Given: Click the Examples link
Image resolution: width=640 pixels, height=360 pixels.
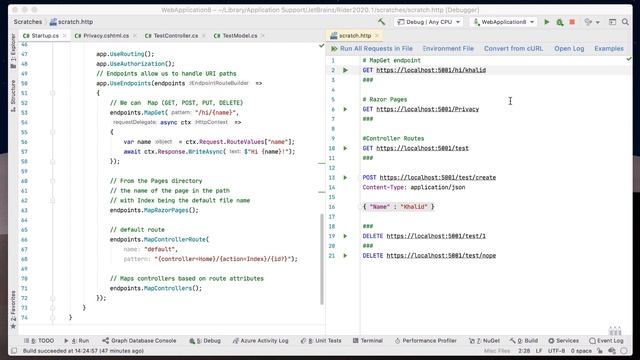Looking at the screenshot, I should 609,49.
